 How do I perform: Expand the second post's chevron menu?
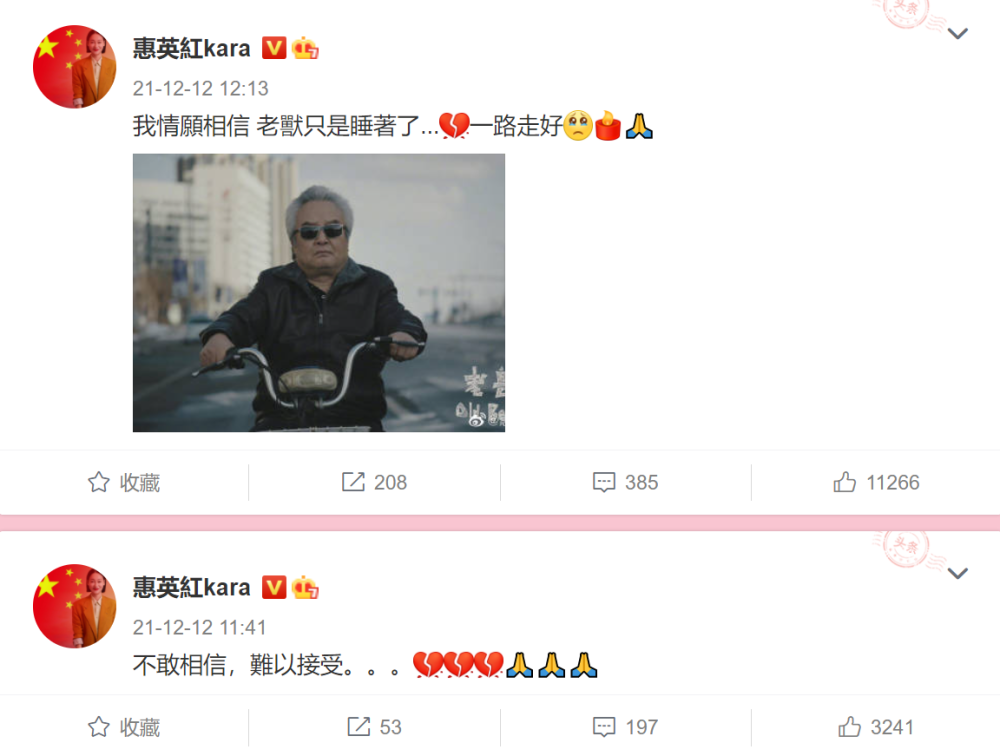click(958, 574)
